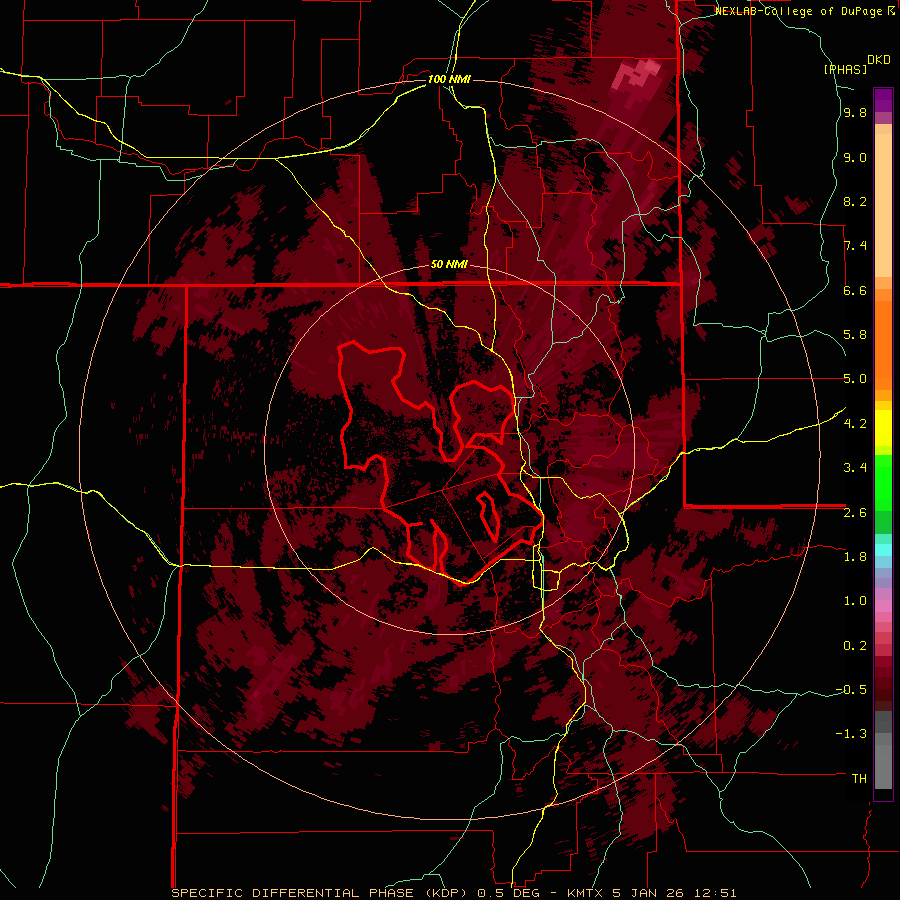Select the -0.5 scale value
The width and height of the screenshot is (900, 900).
[851, 690]
